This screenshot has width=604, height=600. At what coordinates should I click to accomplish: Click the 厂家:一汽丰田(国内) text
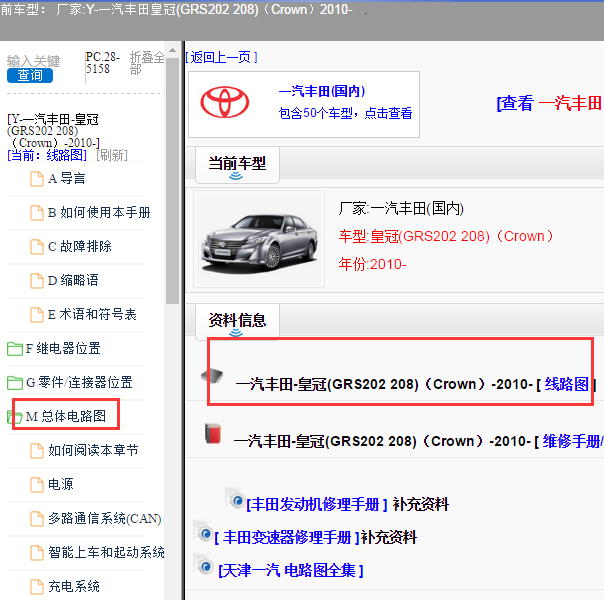click(x=401, y=208)
